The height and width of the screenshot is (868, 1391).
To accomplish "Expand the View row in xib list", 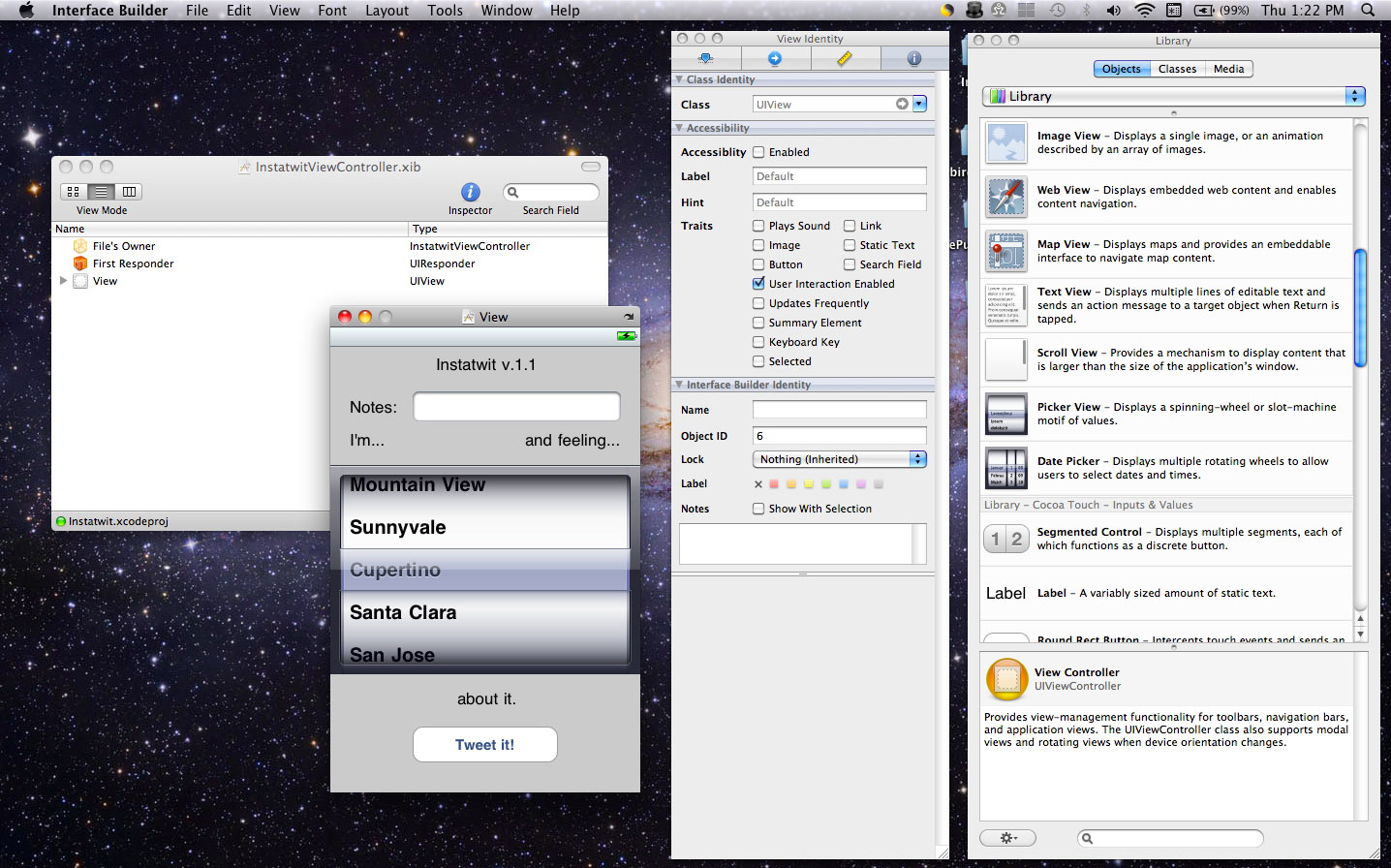I will [64, 281].
